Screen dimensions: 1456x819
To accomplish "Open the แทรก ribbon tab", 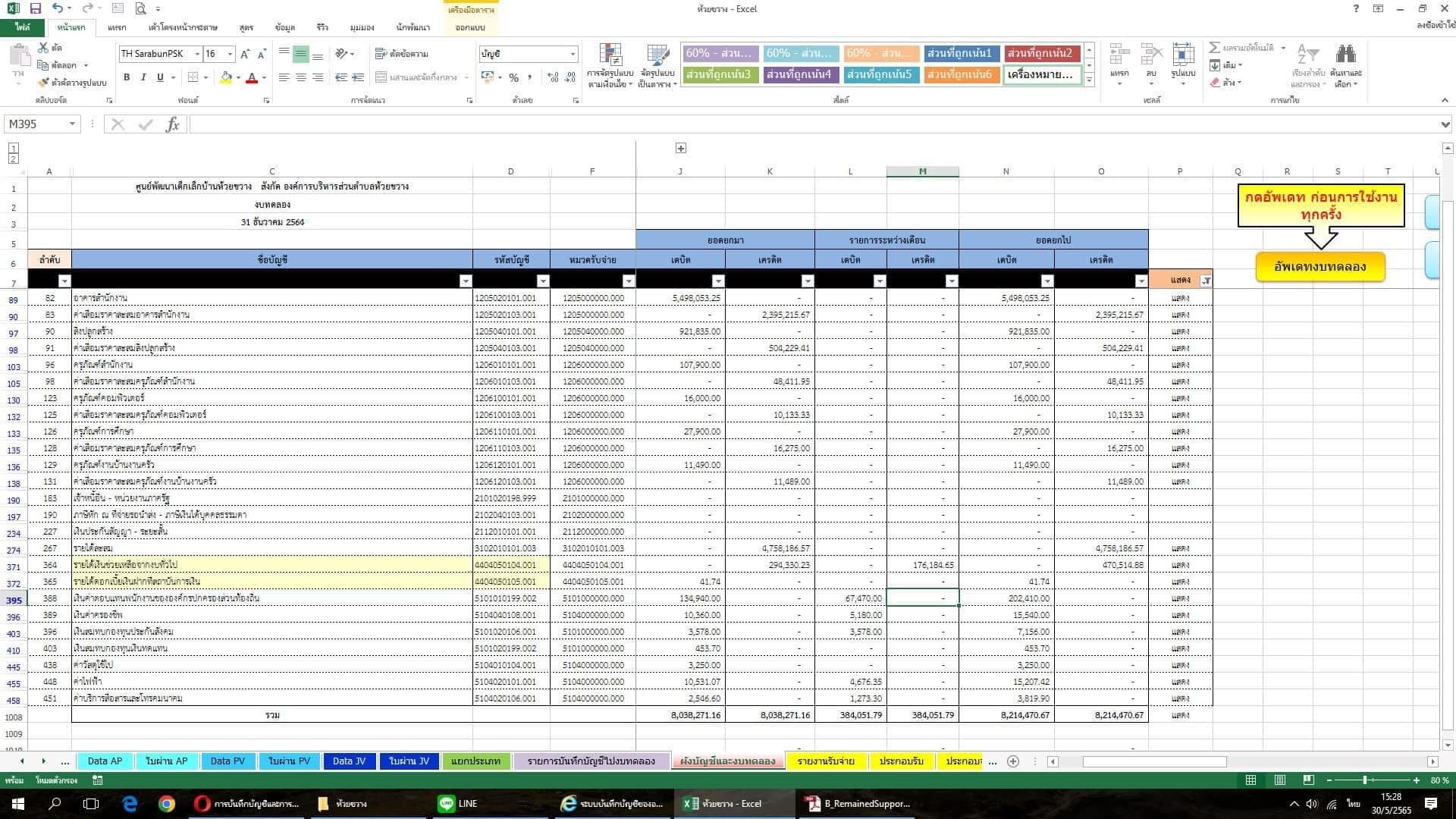I will (117, 27).
